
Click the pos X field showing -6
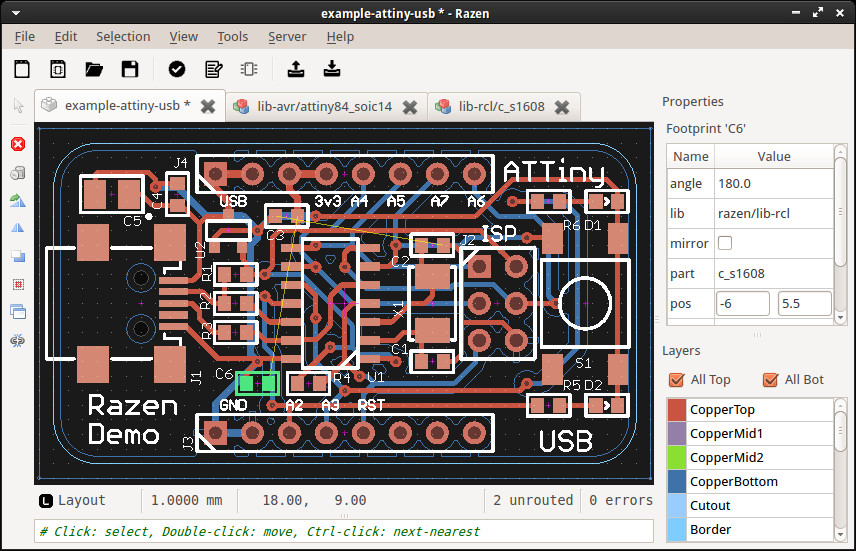pyautogui.click(x=742, y=304)
